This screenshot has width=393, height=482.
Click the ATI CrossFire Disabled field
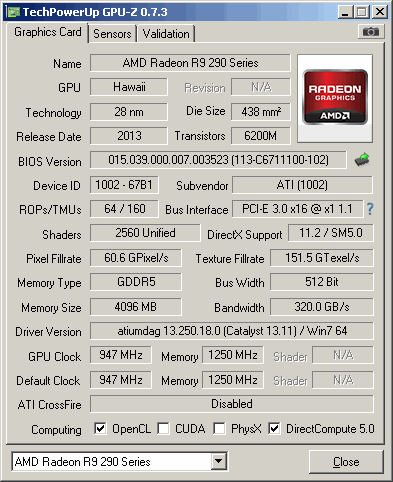[x=232, y=404]
